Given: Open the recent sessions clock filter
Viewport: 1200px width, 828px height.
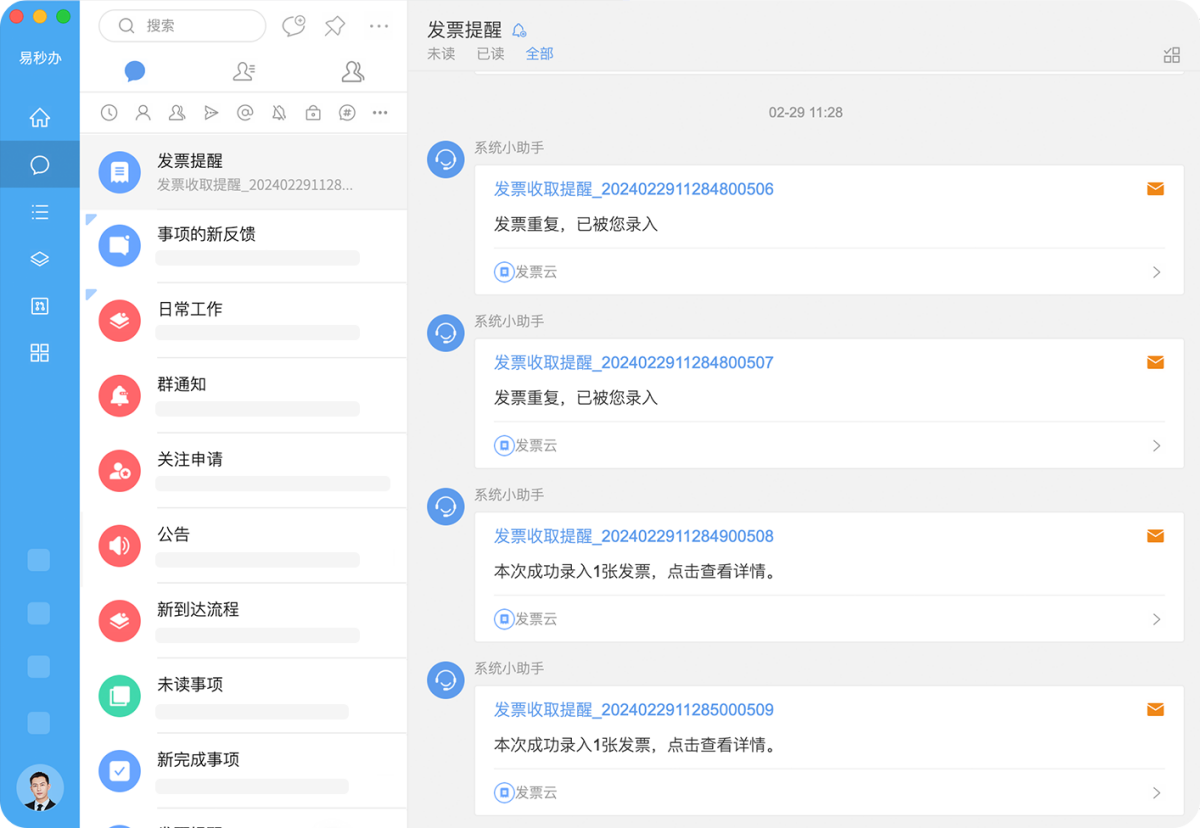Looking at the screenshot, I should [108, 112].
